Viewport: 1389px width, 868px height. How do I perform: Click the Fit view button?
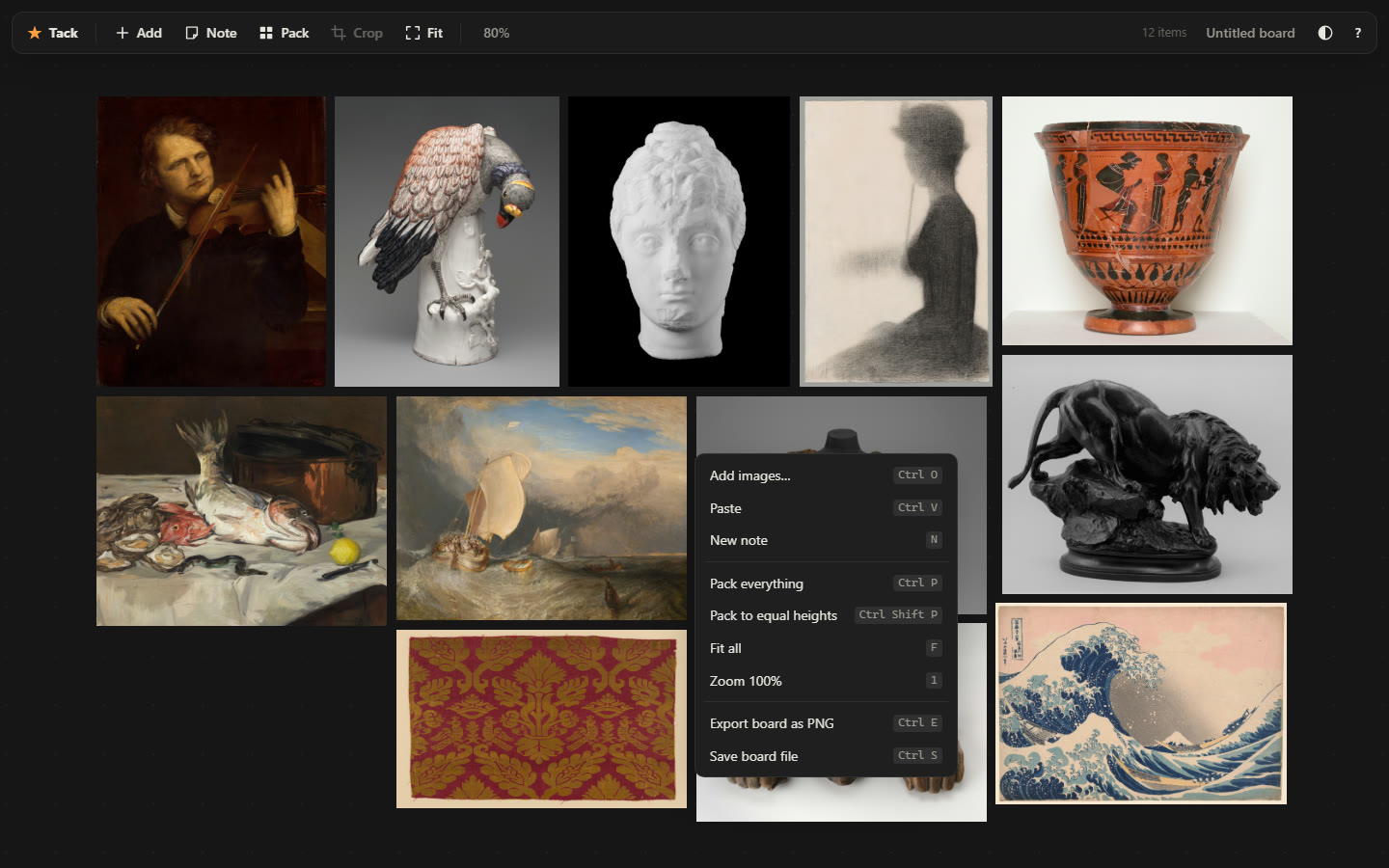424,33
